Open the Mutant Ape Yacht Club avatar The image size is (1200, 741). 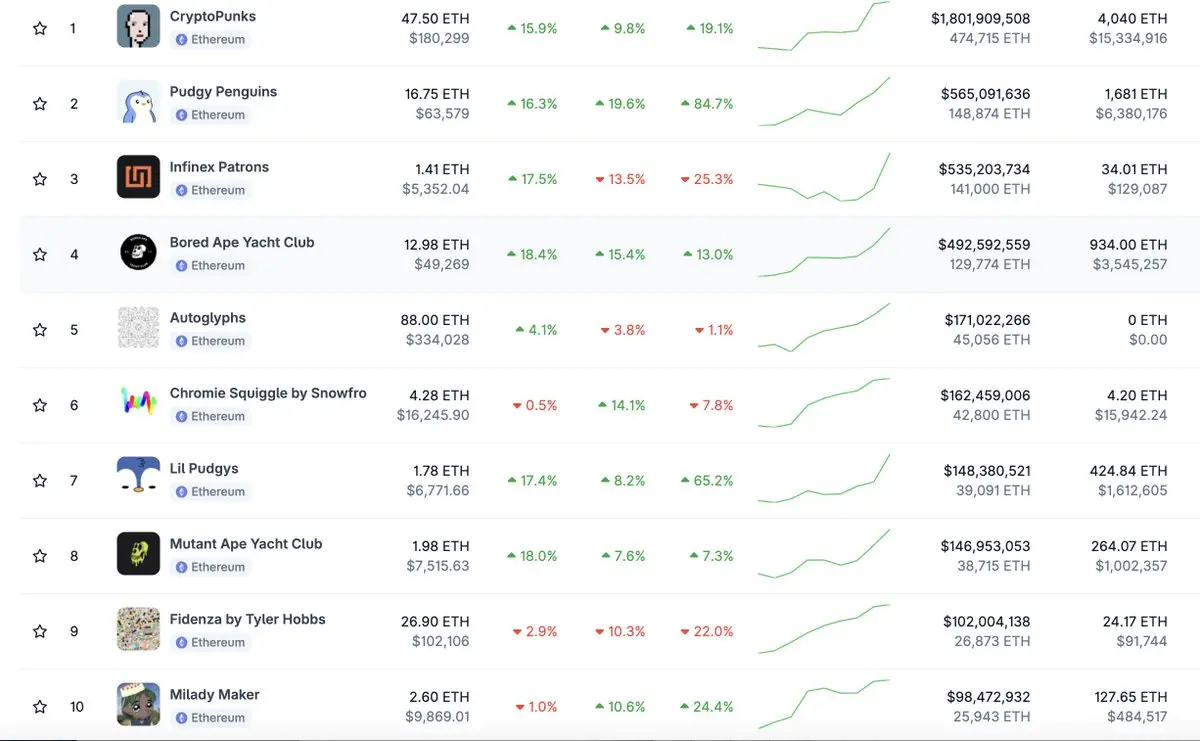(x=138, y=554)
